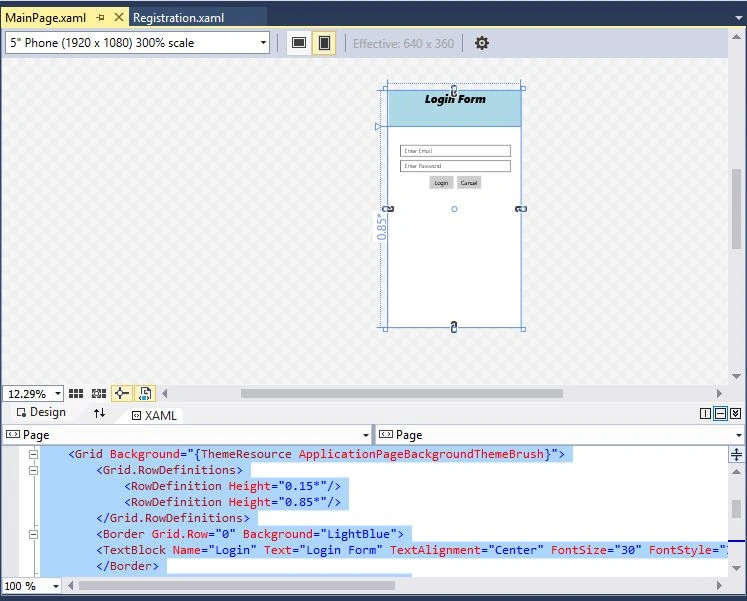Toggle snapping to gridlines icon
This screenshot has height=601, width=747.
(x=99, y=393)
